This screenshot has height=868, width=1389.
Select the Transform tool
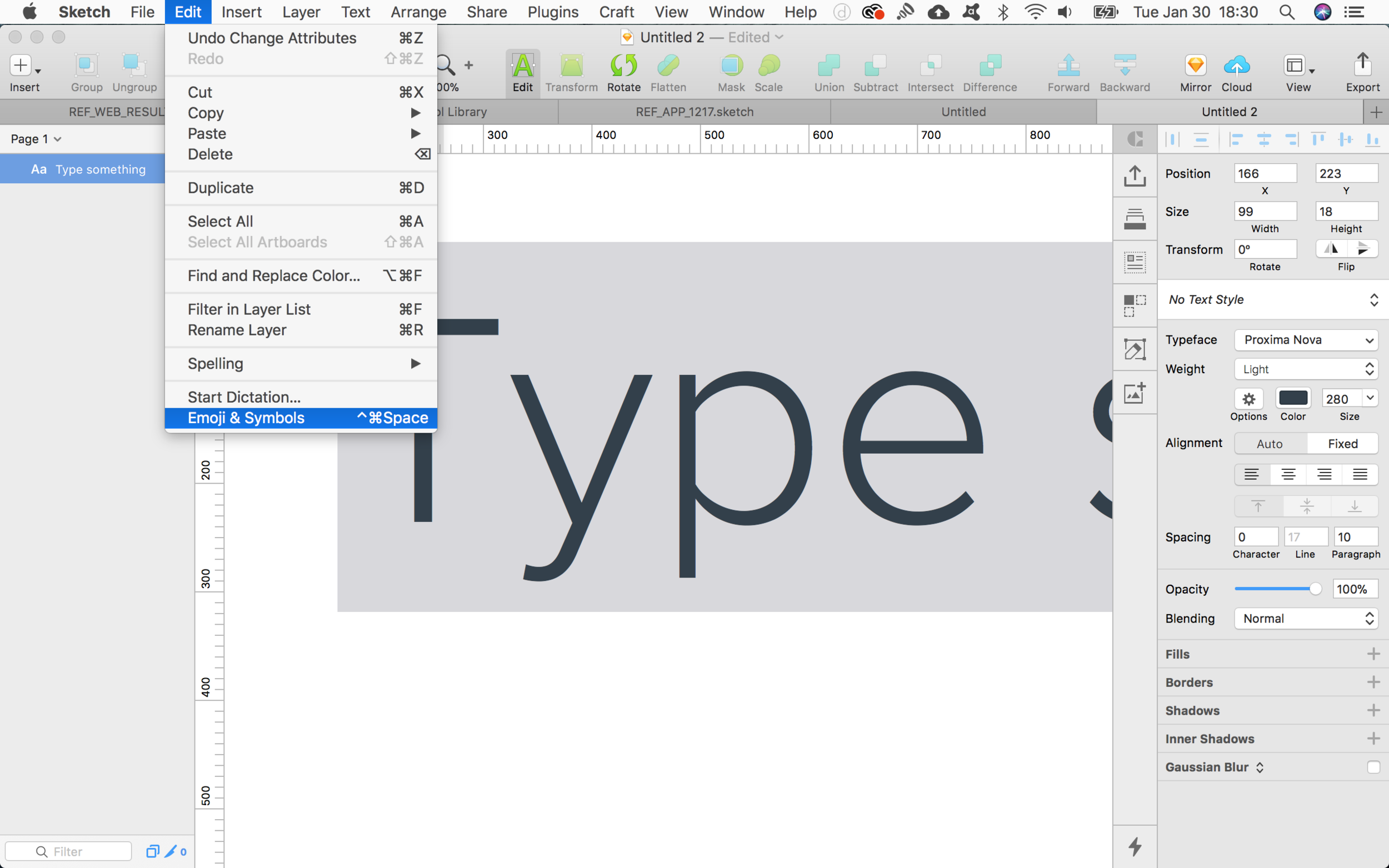pyautogui.click(x=571, y=66)
